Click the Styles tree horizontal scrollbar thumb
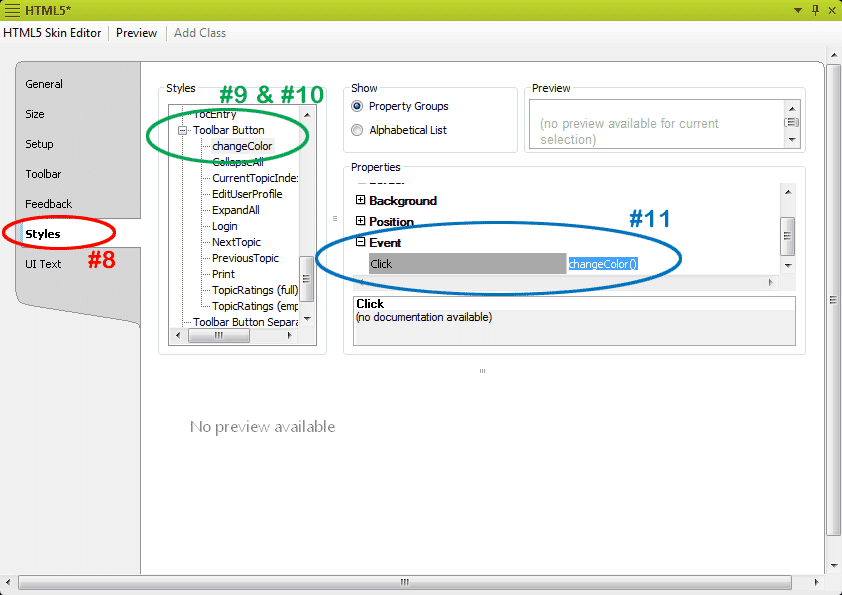 [219, 336]
